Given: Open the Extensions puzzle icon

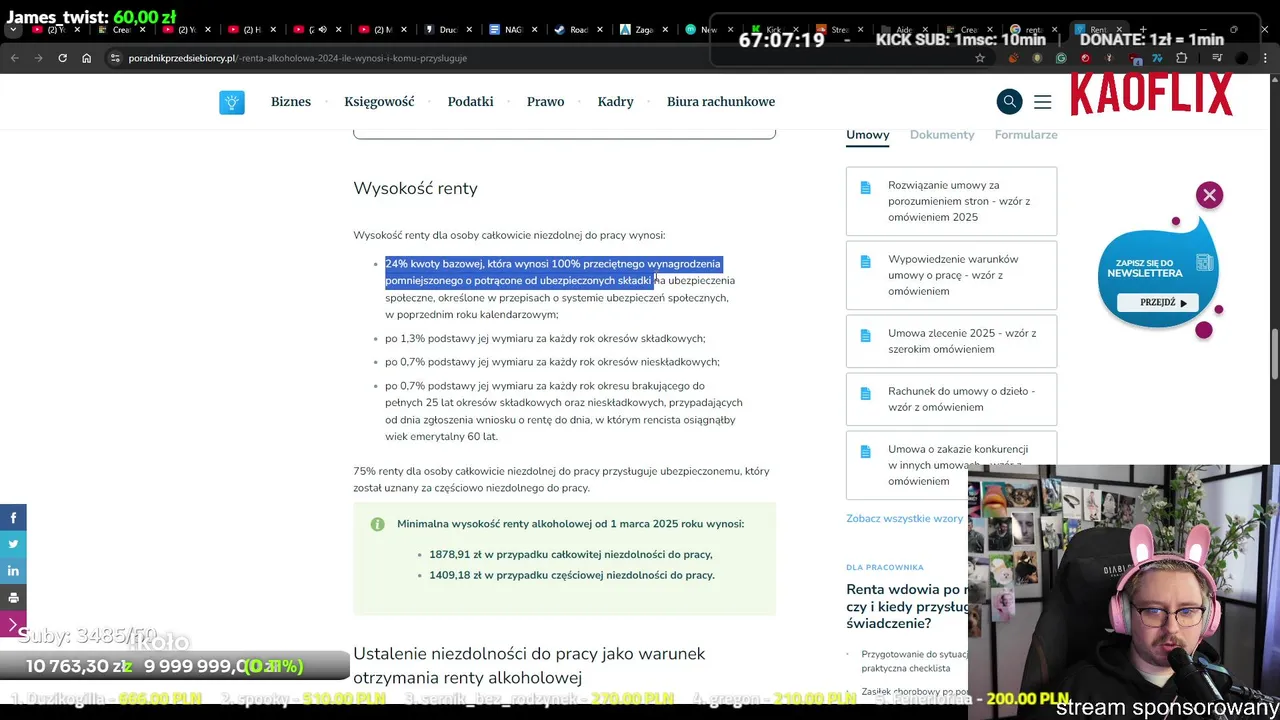Looking at the screenshot, I should click(x=1181, y=58).
